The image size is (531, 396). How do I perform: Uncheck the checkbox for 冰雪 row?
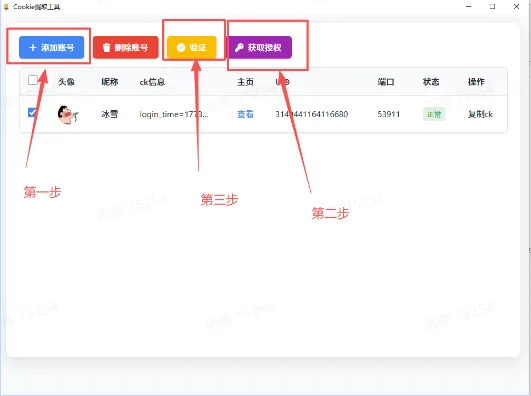[x=33, y=112]
